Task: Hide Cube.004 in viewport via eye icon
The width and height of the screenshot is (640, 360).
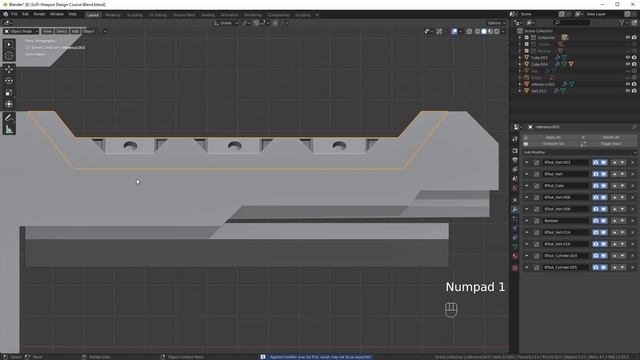Action: coord(628,64)
